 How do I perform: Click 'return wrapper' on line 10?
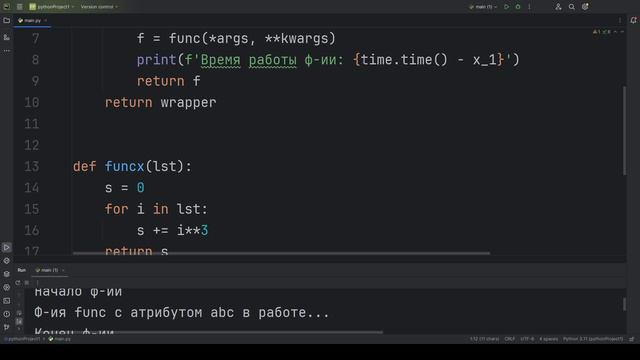coord(160,102)
